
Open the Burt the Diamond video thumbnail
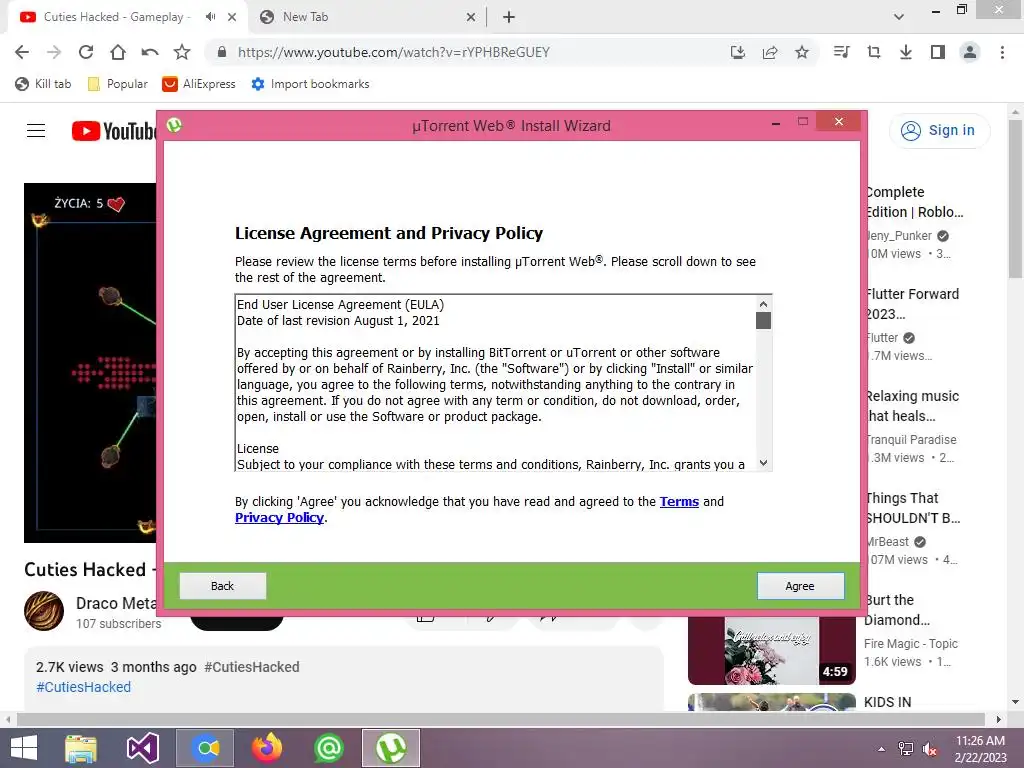point(771,650)
